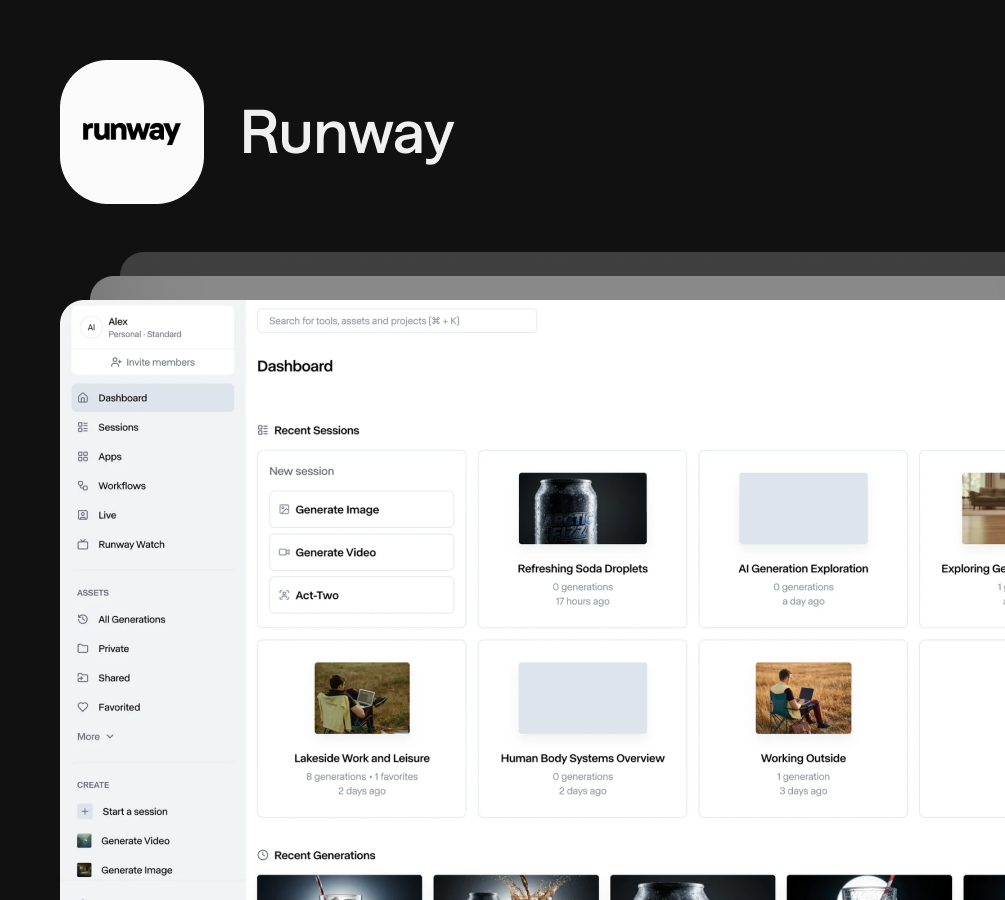
Task: Click the Shared folder icon
Action: click(83, 678)
